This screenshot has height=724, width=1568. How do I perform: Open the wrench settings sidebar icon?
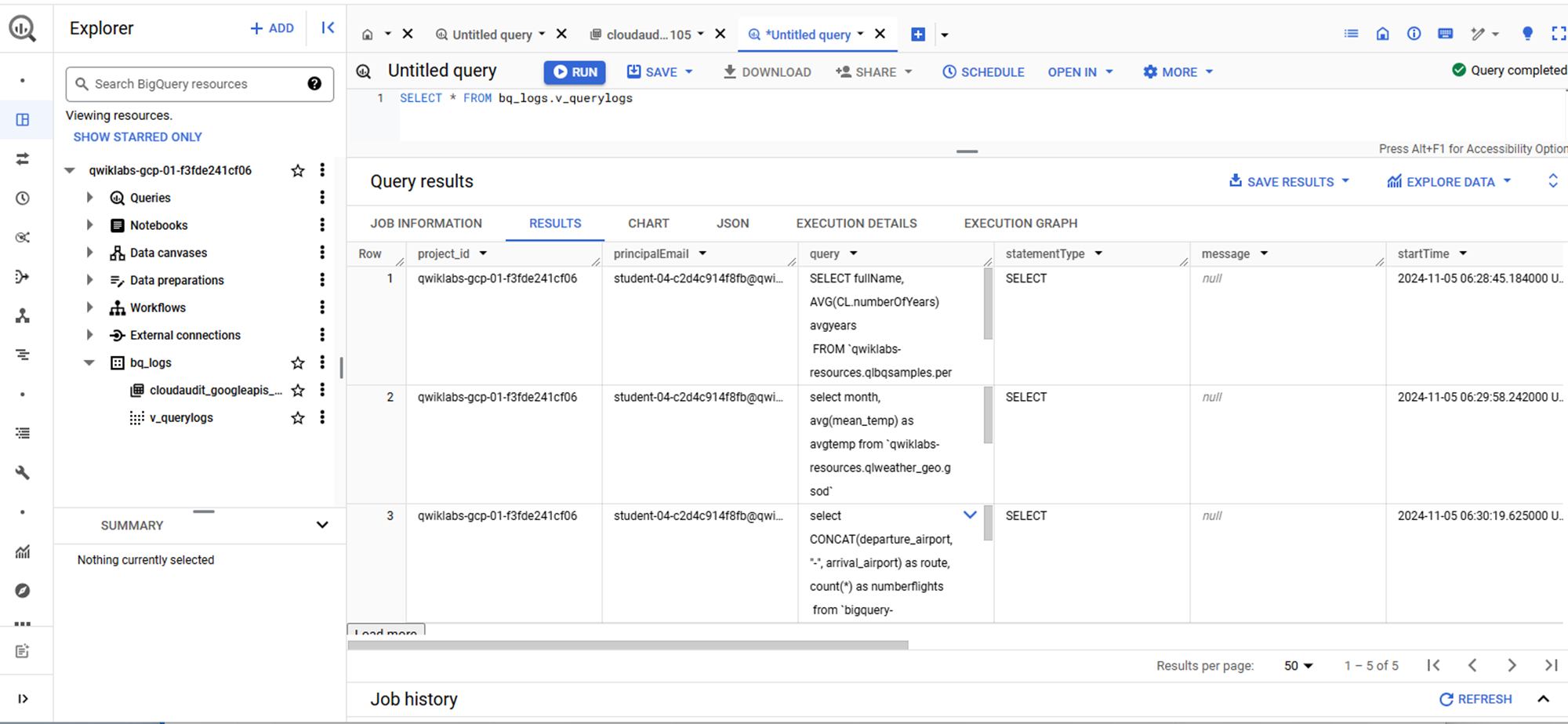pos(23,472)
